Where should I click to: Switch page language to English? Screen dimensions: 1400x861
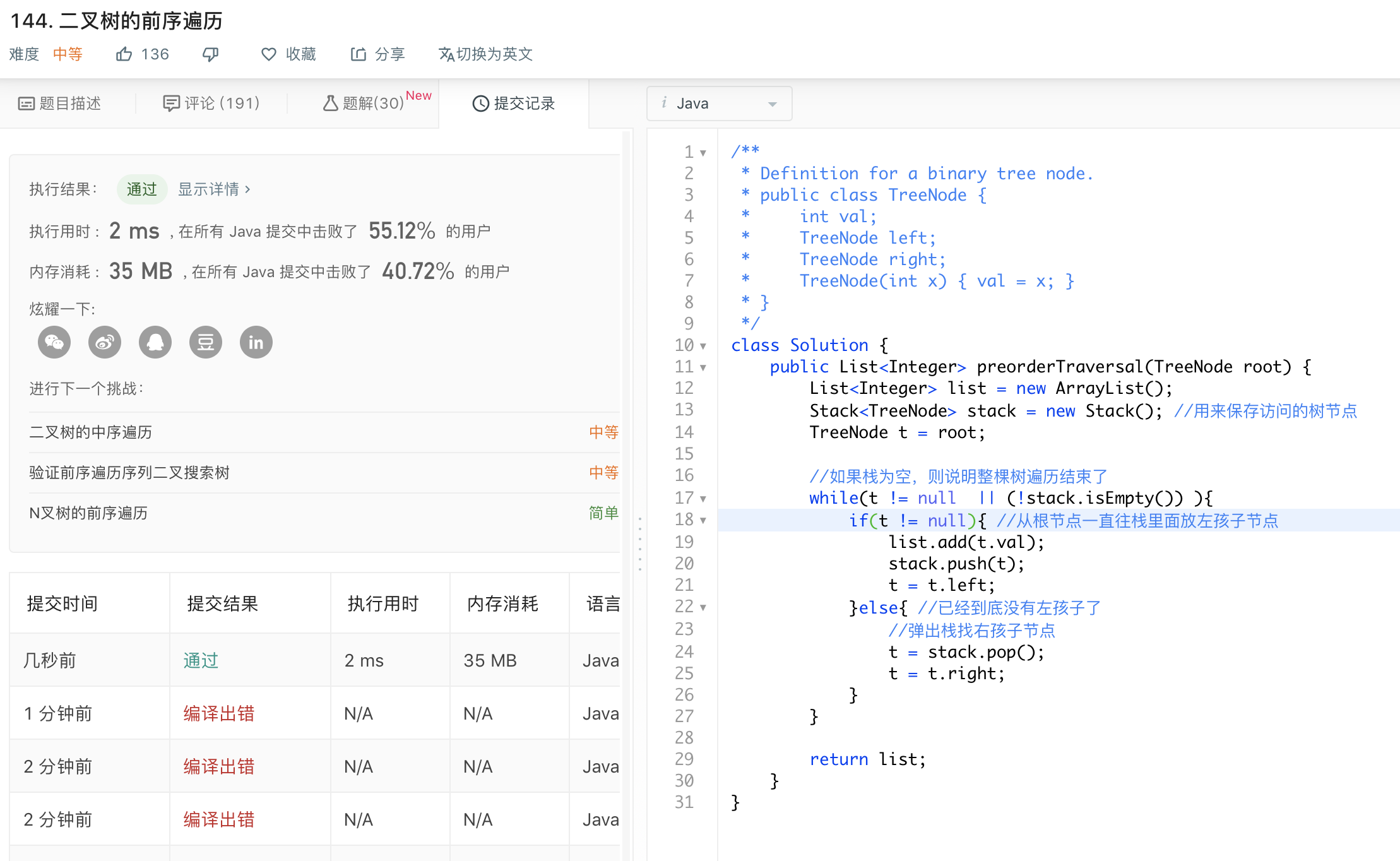coord(486,54)
